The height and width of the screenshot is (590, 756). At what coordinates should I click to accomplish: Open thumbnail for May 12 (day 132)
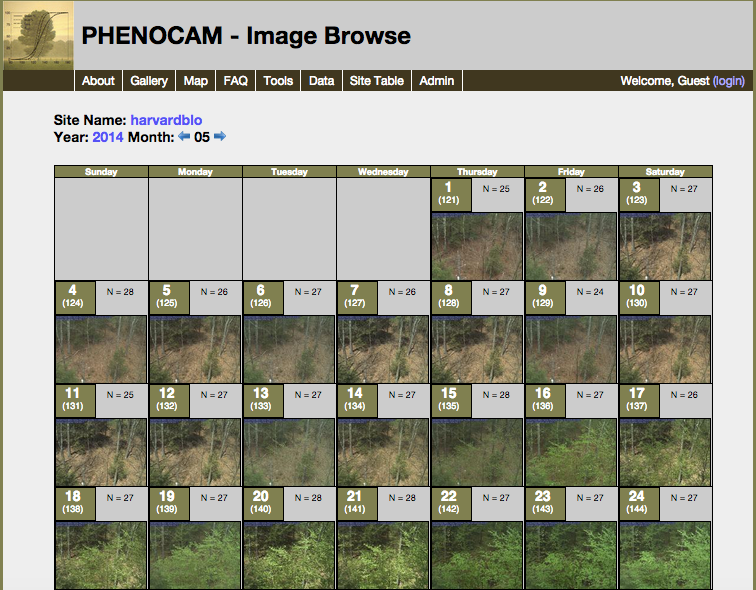click(x=195, y=453)
